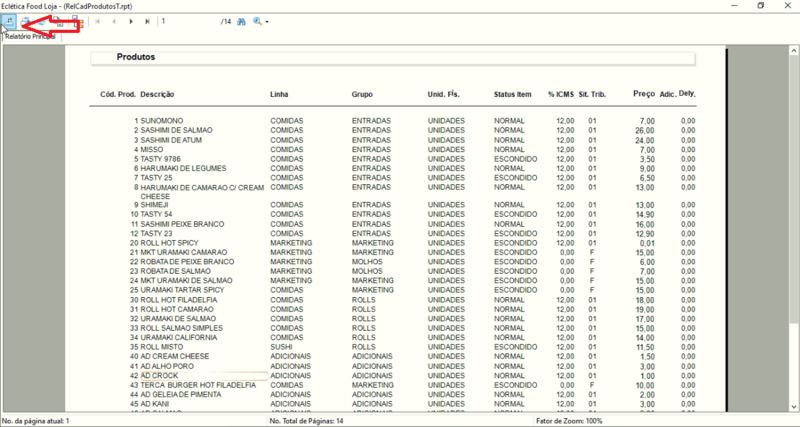Click the AD KANI description

click(155, 404)
